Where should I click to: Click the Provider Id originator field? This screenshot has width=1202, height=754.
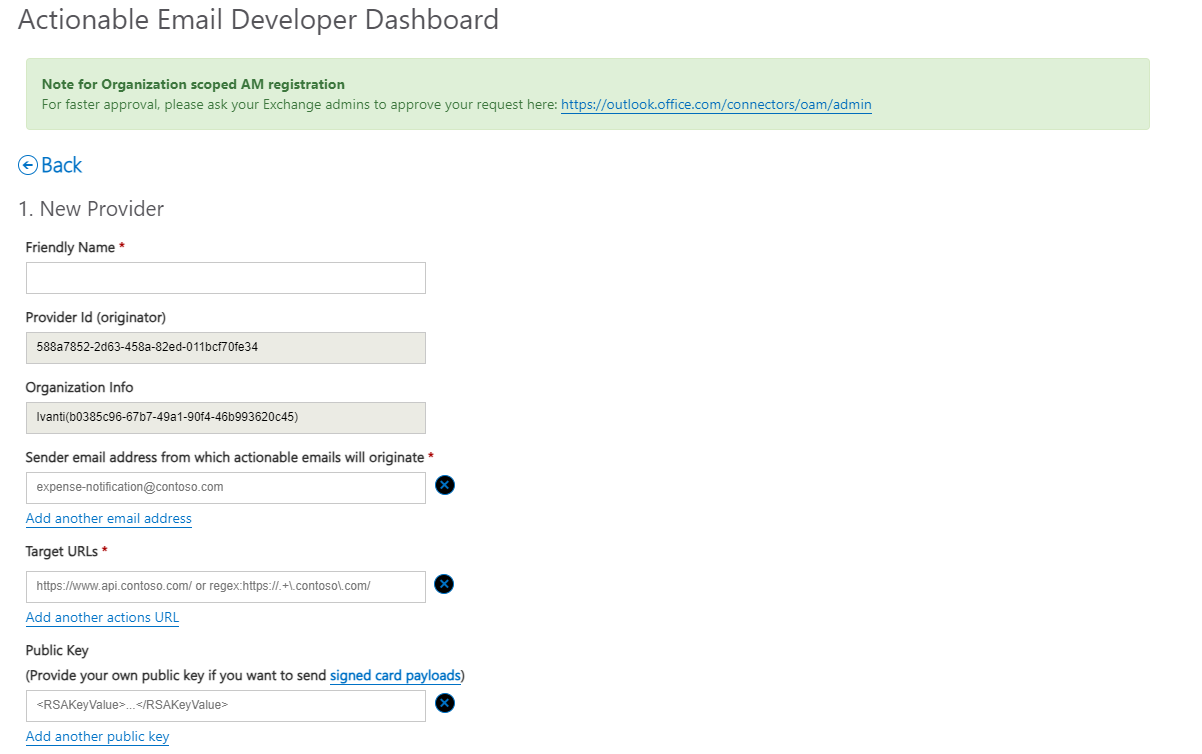[x=225, y=348]
